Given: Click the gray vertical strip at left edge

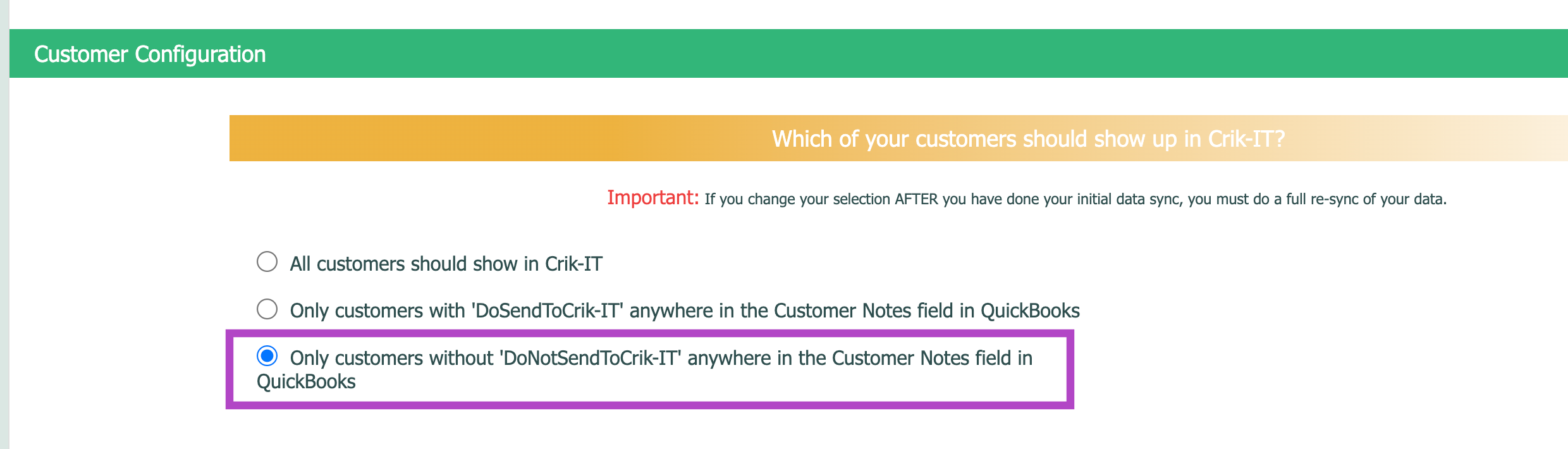Looking at the screenshot, I should 4,253.
